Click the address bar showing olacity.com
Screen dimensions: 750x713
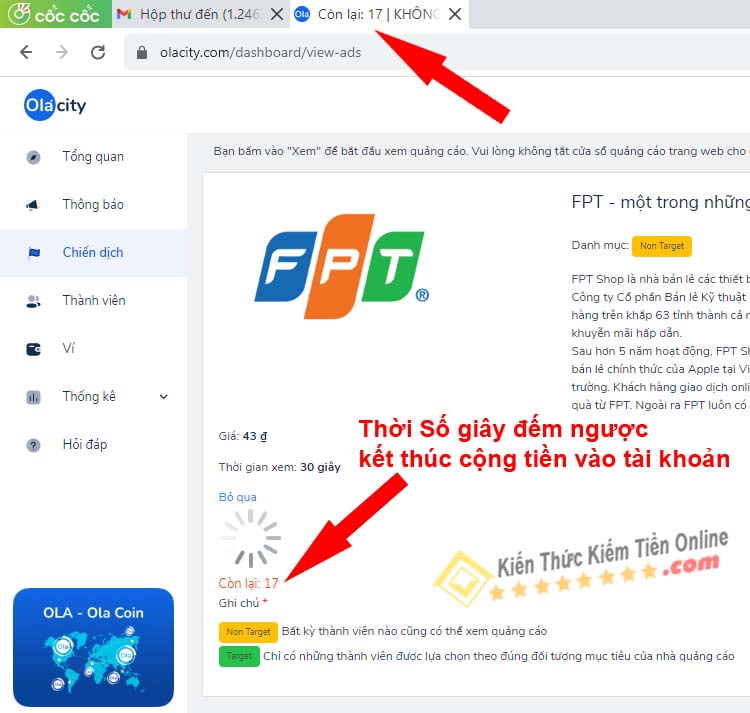(438, 52)
